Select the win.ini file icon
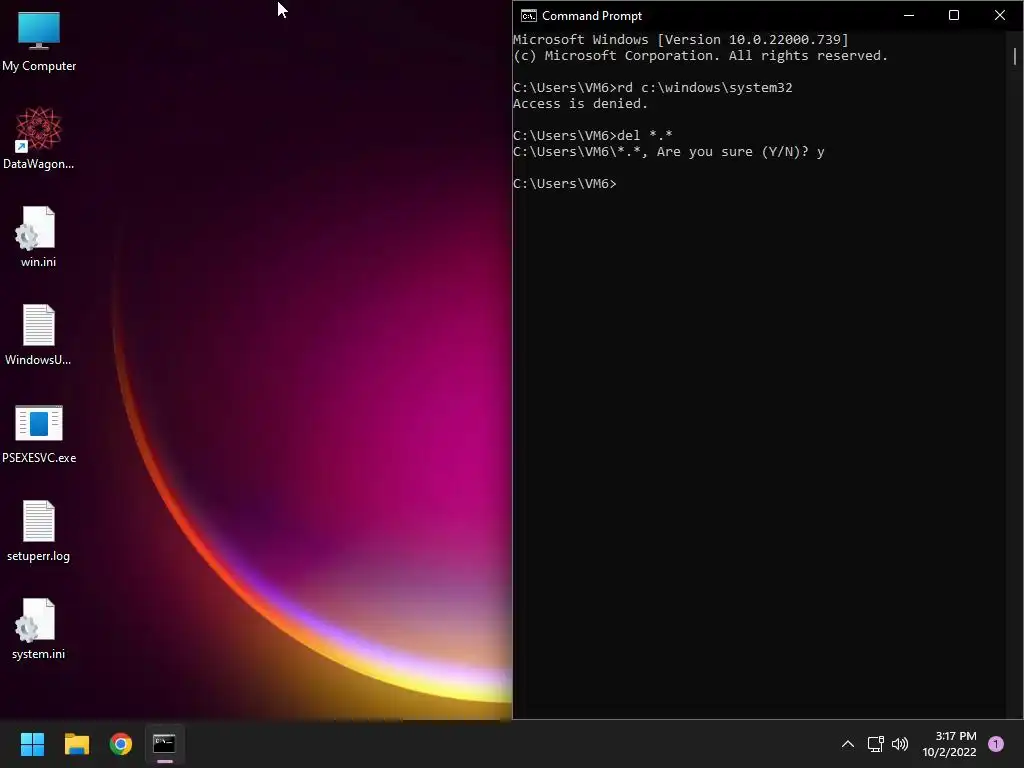This screenshot has height=768, width=1024. pyautogui.click(x=39, y=236)
